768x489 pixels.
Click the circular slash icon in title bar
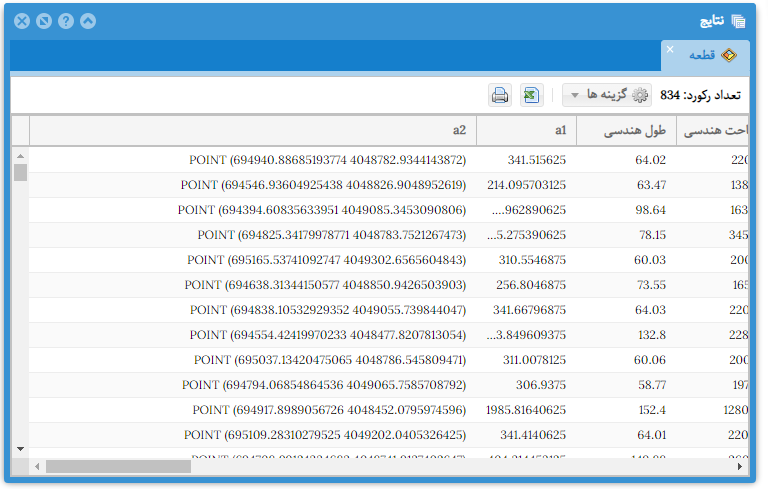click(x=44, y=21)
